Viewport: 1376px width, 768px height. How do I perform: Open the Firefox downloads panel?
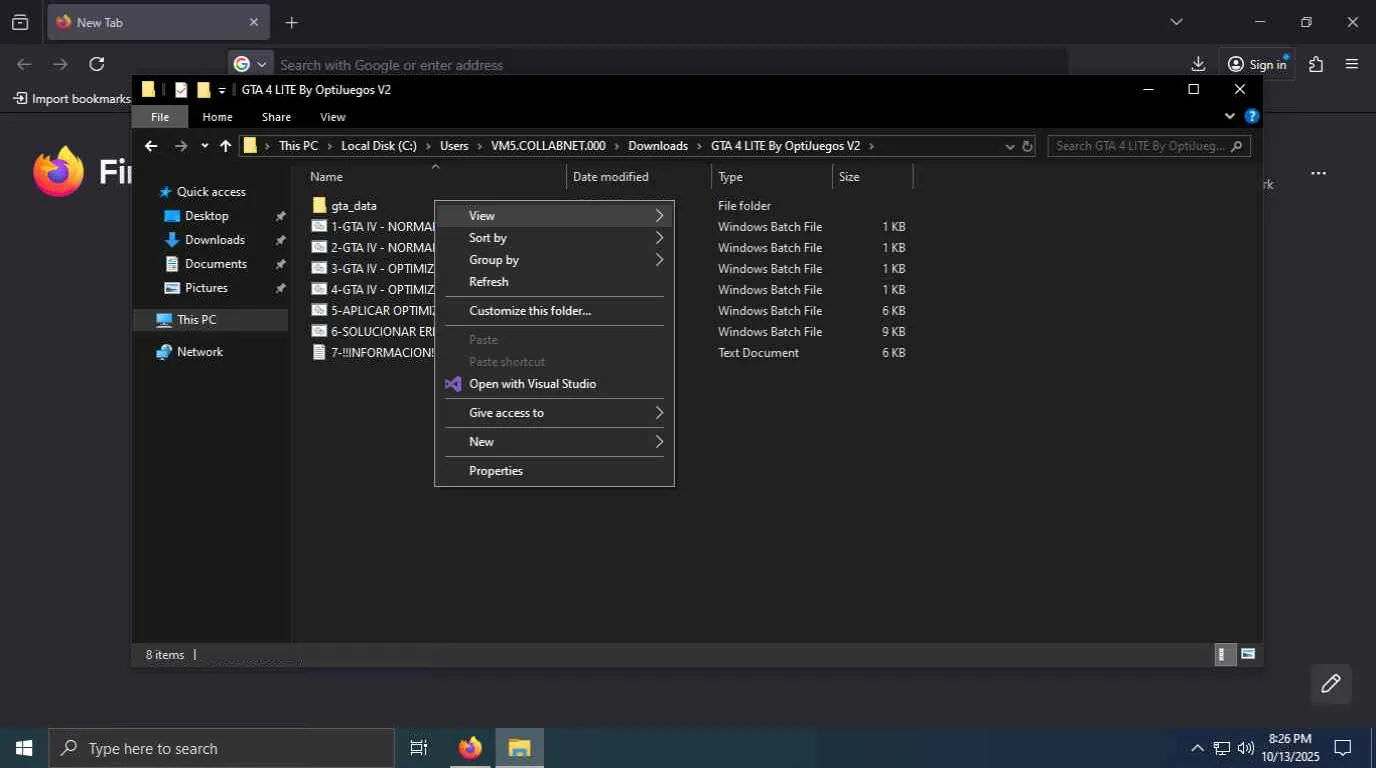point(1198,64)
